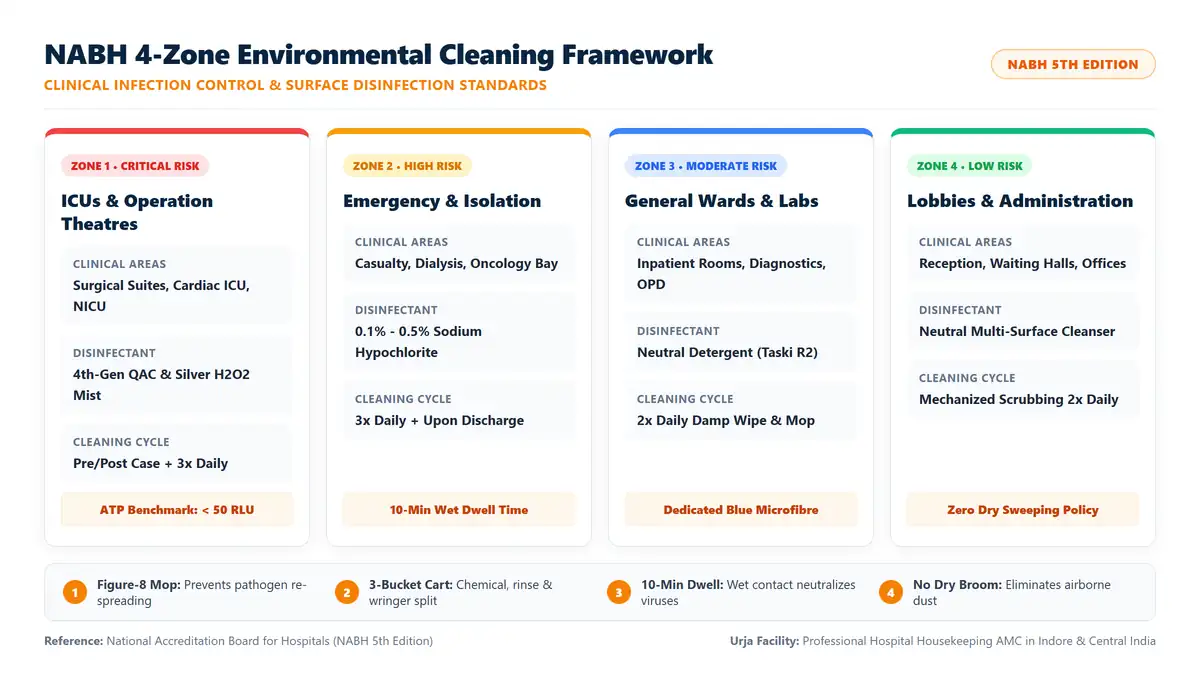This screenshot has width=1200, height=675.
Task: Click the numbered circle 3 for 10-Min Dwell
Action: (x=619, y=593)
